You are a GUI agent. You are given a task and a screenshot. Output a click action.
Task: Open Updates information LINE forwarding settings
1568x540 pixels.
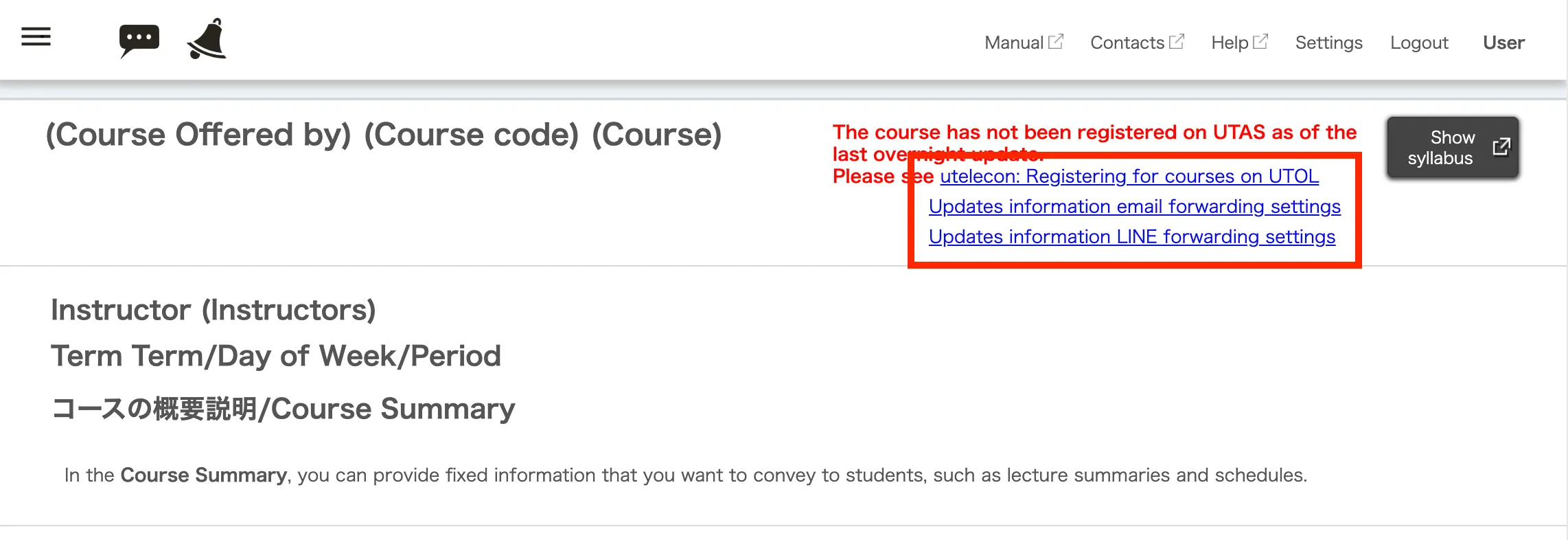1131,237
